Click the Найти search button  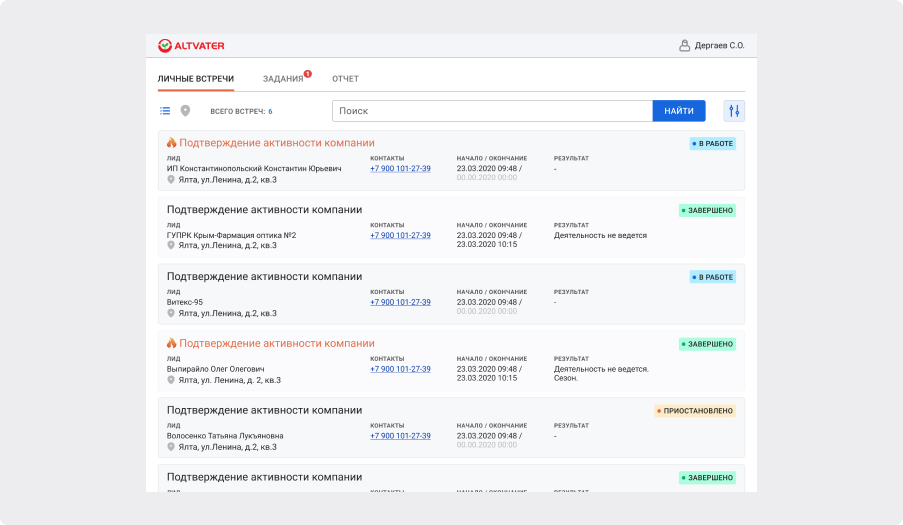click(679, 111)
